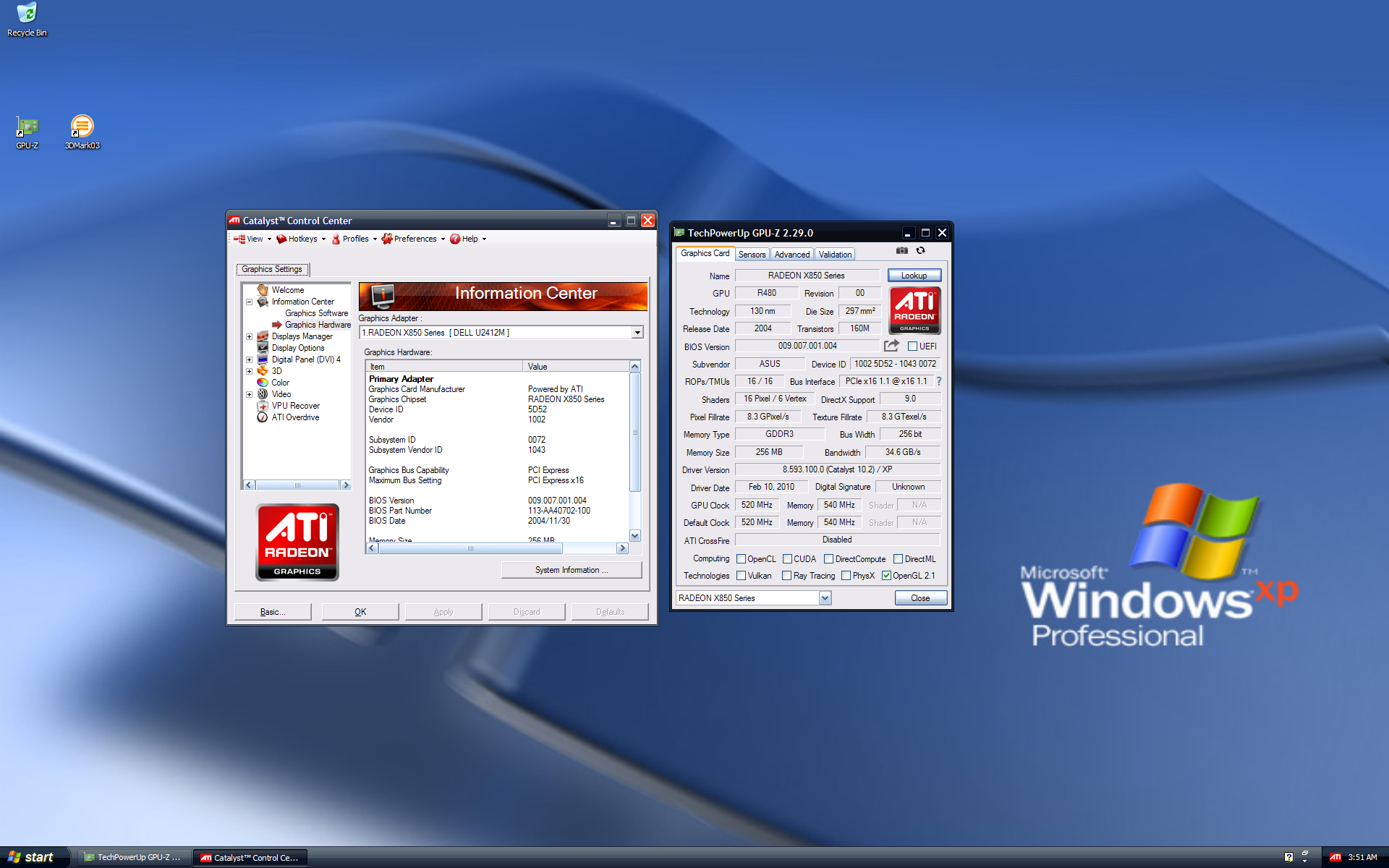Select ATI Overdrive in settings tree
This screenshot has height=868, width=1389.
(x=295, y=417)
